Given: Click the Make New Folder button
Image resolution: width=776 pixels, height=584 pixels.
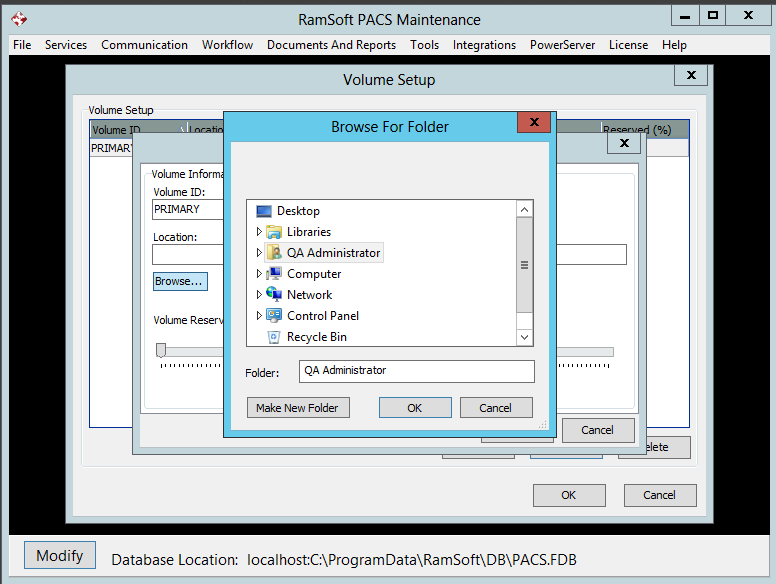Looking at the screenshot, I should (297, 408).
